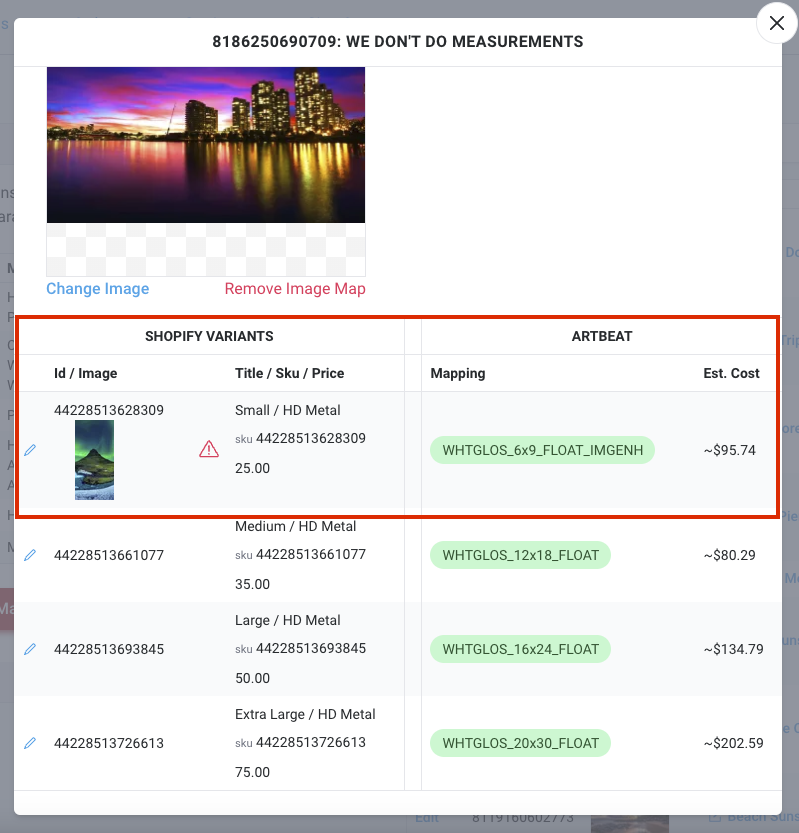This screenshot has width=799, height=833.
Task: Click the Medium / HD Metal title
Action: pyautogui.click(x=295, y=526)
